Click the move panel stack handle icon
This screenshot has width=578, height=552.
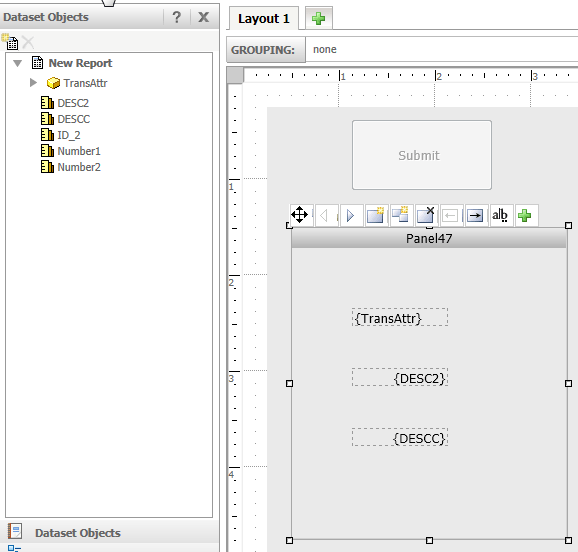299,215
